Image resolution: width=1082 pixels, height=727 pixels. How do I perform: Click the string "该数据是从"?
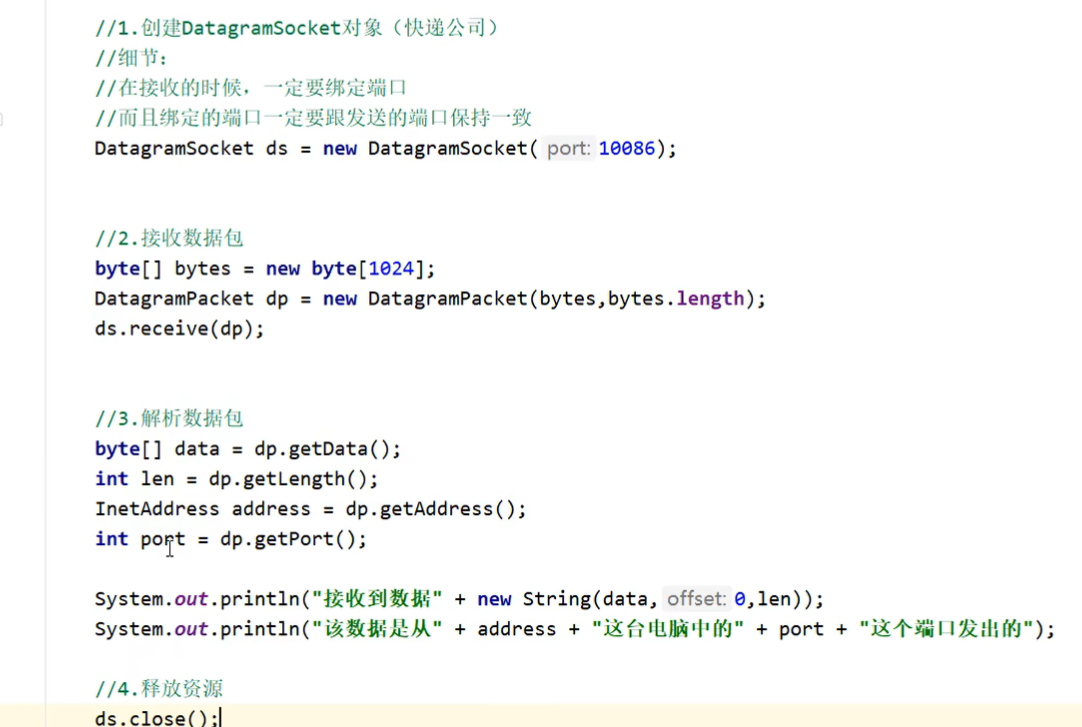(377, 629)
